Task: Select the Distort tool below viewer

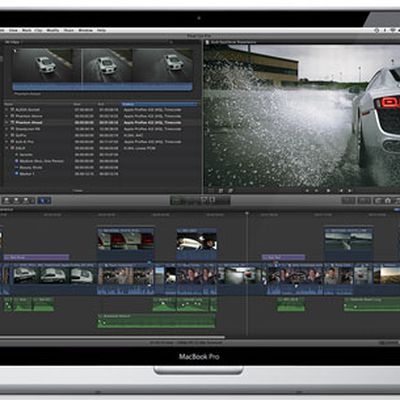Action: [230, 191]
